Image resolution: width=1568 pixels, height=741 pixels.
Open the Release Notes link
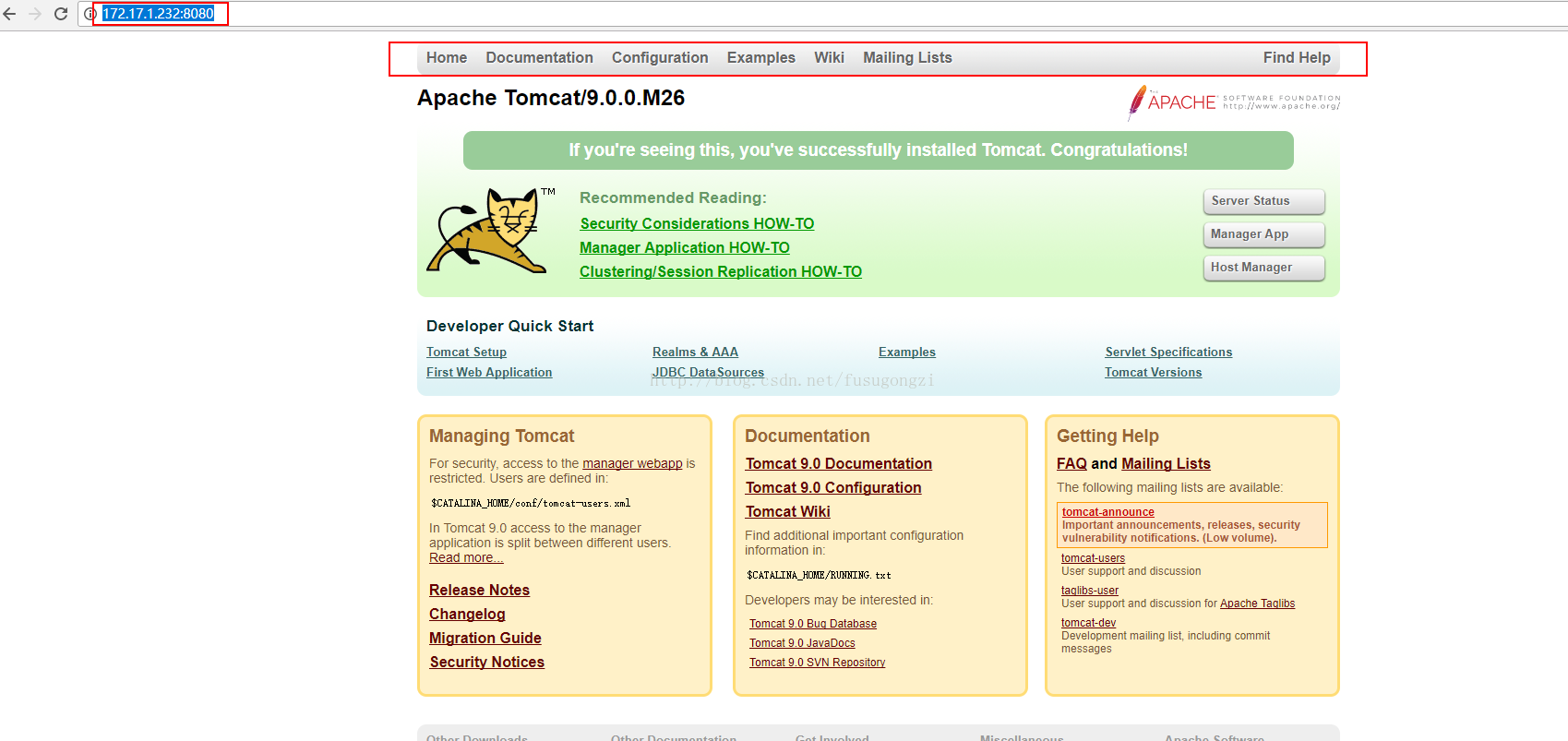tap(479, 590)
